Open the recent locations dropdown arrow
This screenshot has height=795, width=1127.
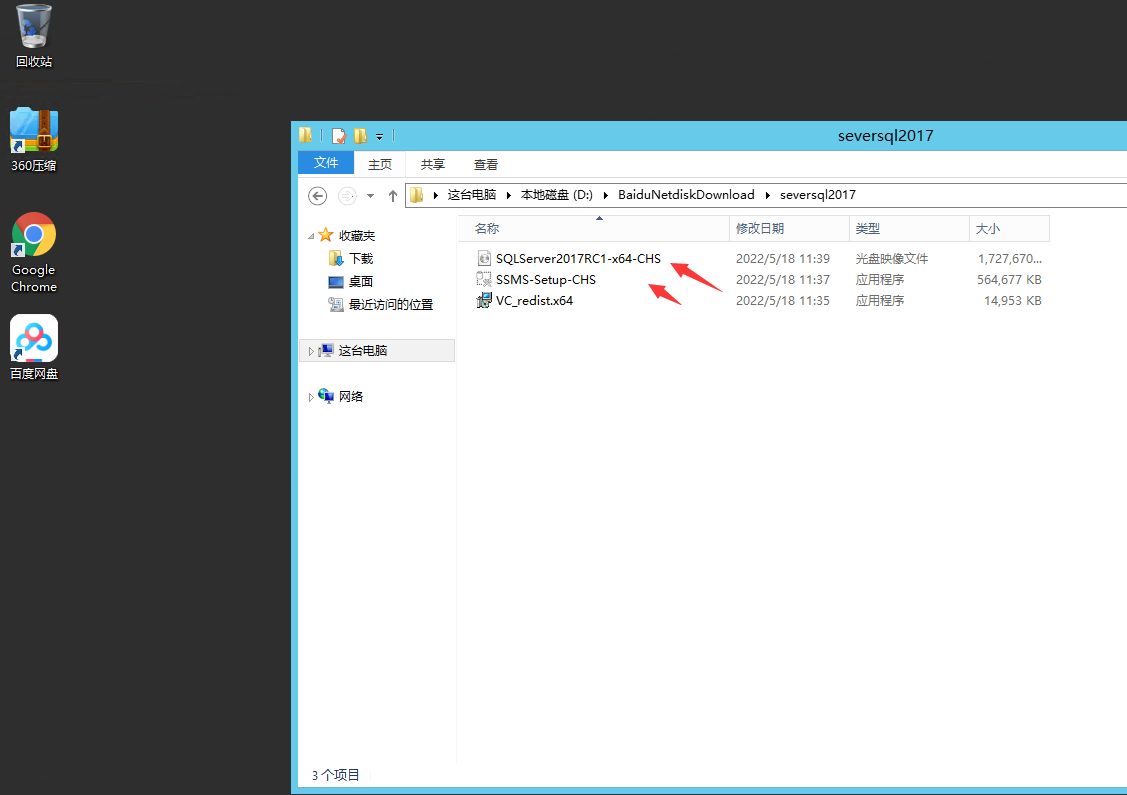[370, 195]
